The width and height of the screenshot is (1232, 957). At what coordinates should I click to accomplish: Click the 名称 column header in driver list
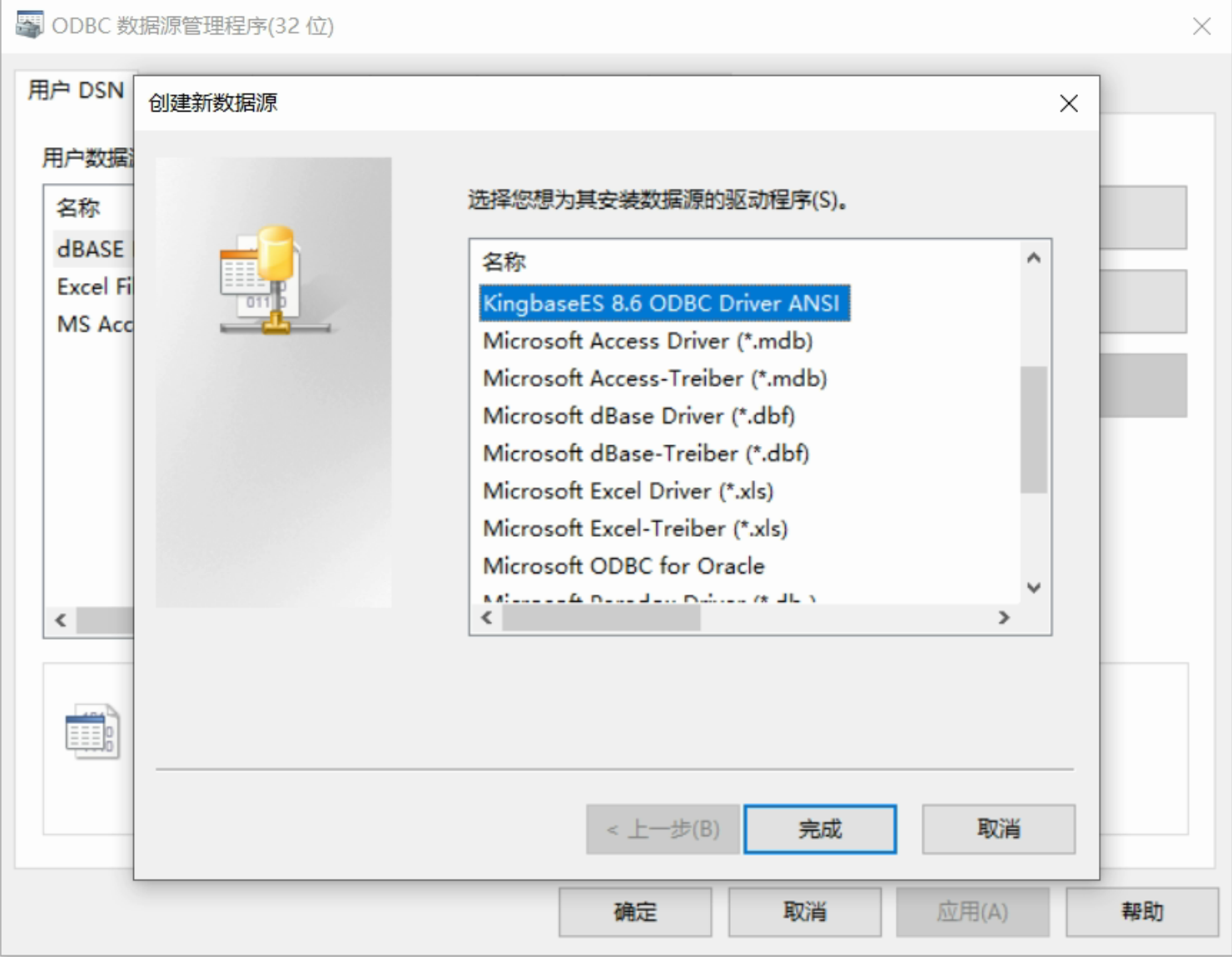click(504, 262)
